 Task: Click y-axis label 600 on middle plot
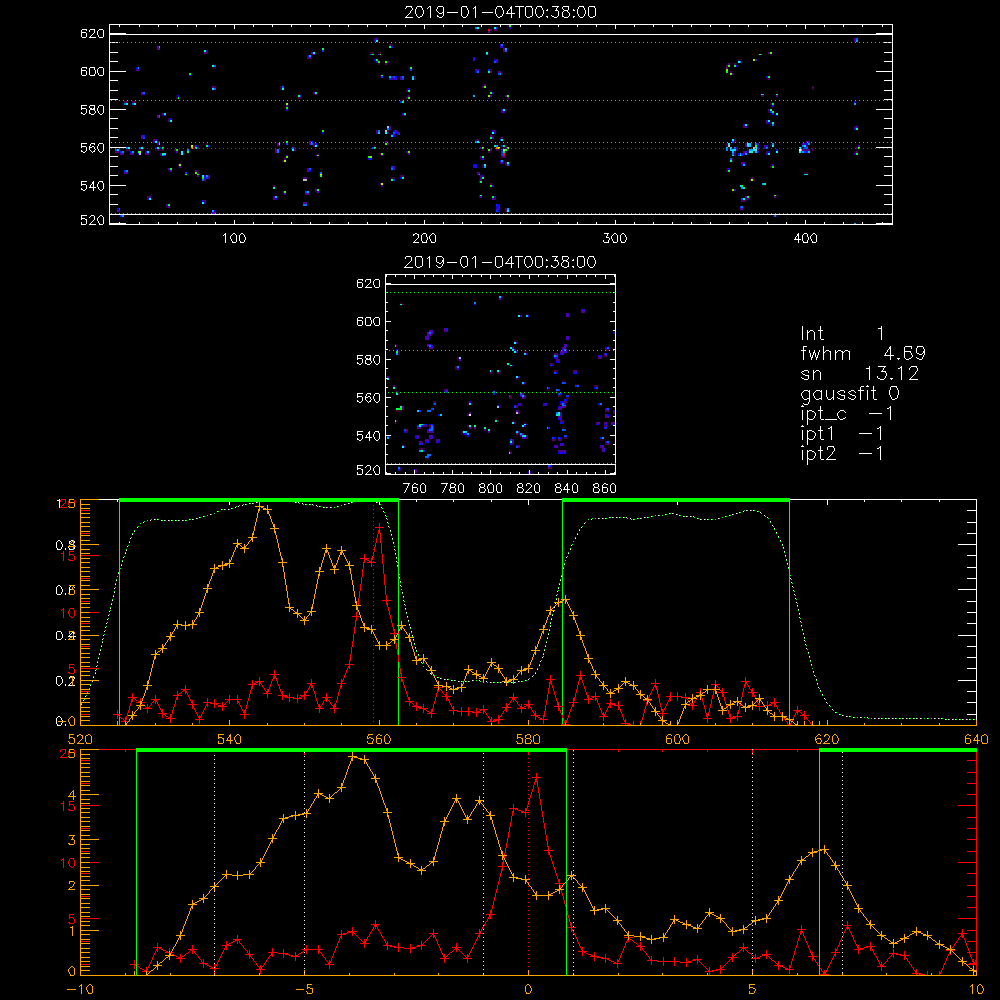tap(368, 321)
